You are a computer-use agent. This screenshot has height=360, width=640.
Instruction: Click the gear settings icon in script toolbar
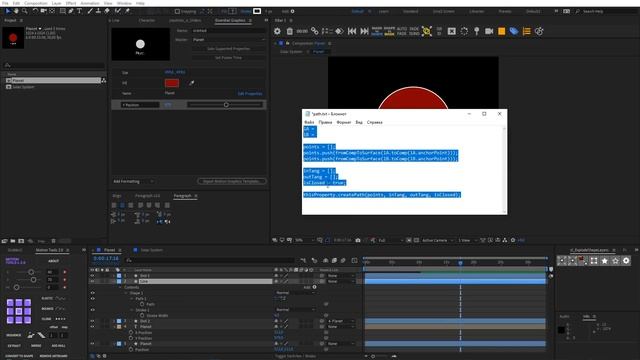tap(277, 31)
